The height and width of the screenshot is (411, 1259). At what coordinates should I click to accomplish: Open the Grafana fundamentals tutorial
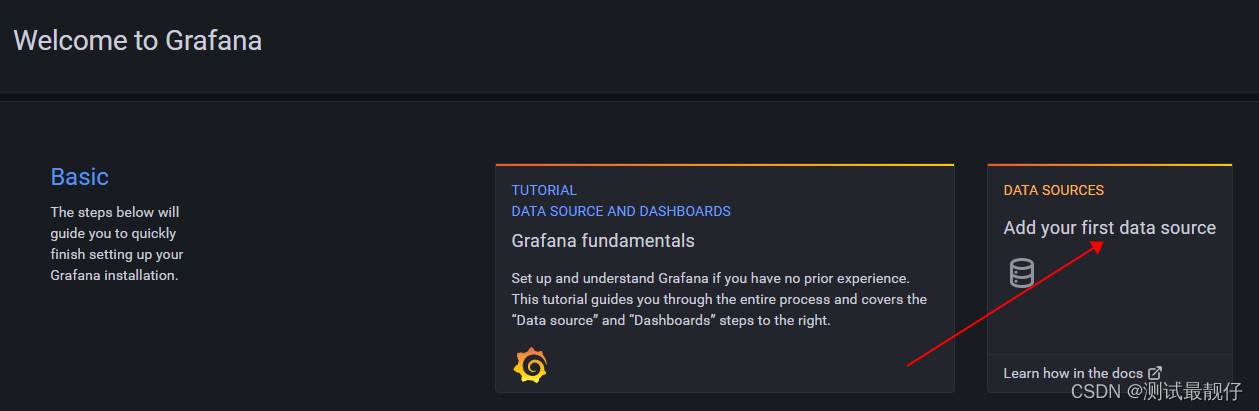pos(603,241)
